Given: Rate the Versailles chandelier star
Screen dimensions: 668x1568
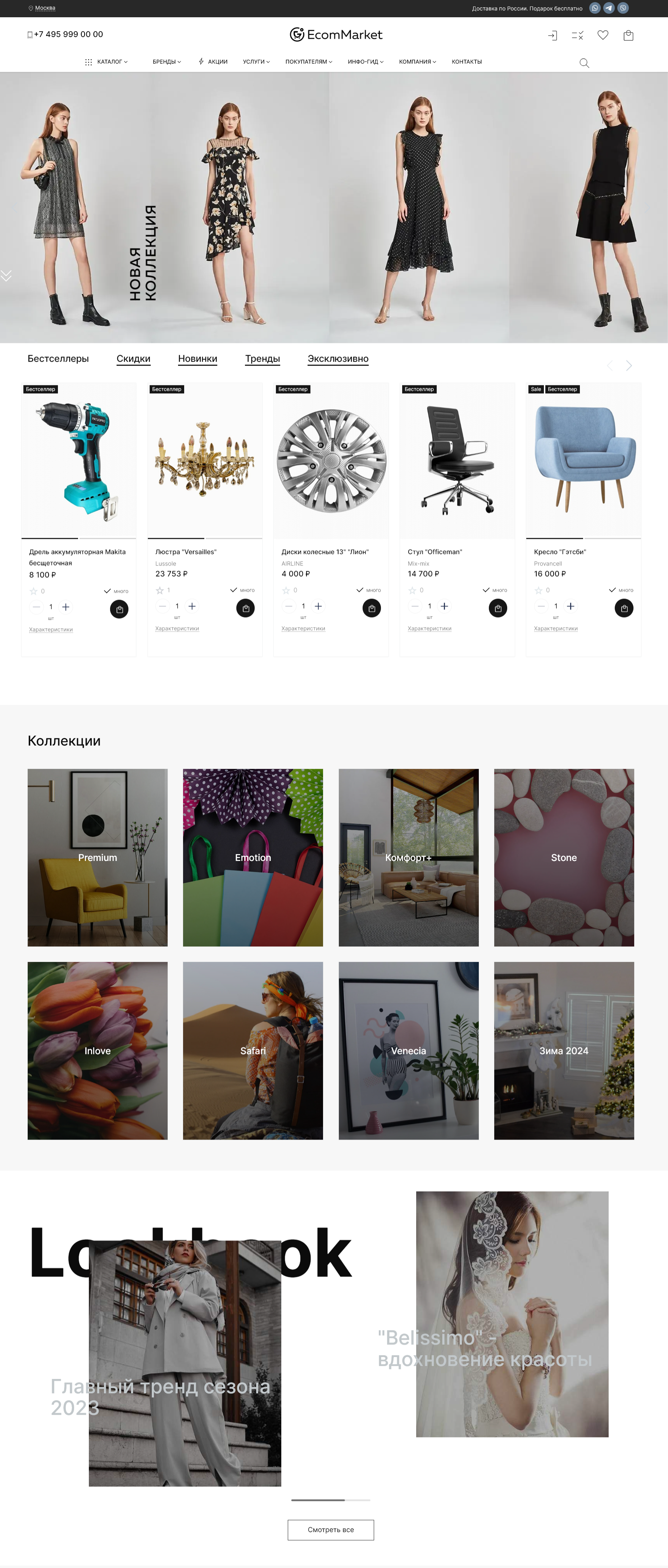Looking at the screenshot, I should (160, 591).
